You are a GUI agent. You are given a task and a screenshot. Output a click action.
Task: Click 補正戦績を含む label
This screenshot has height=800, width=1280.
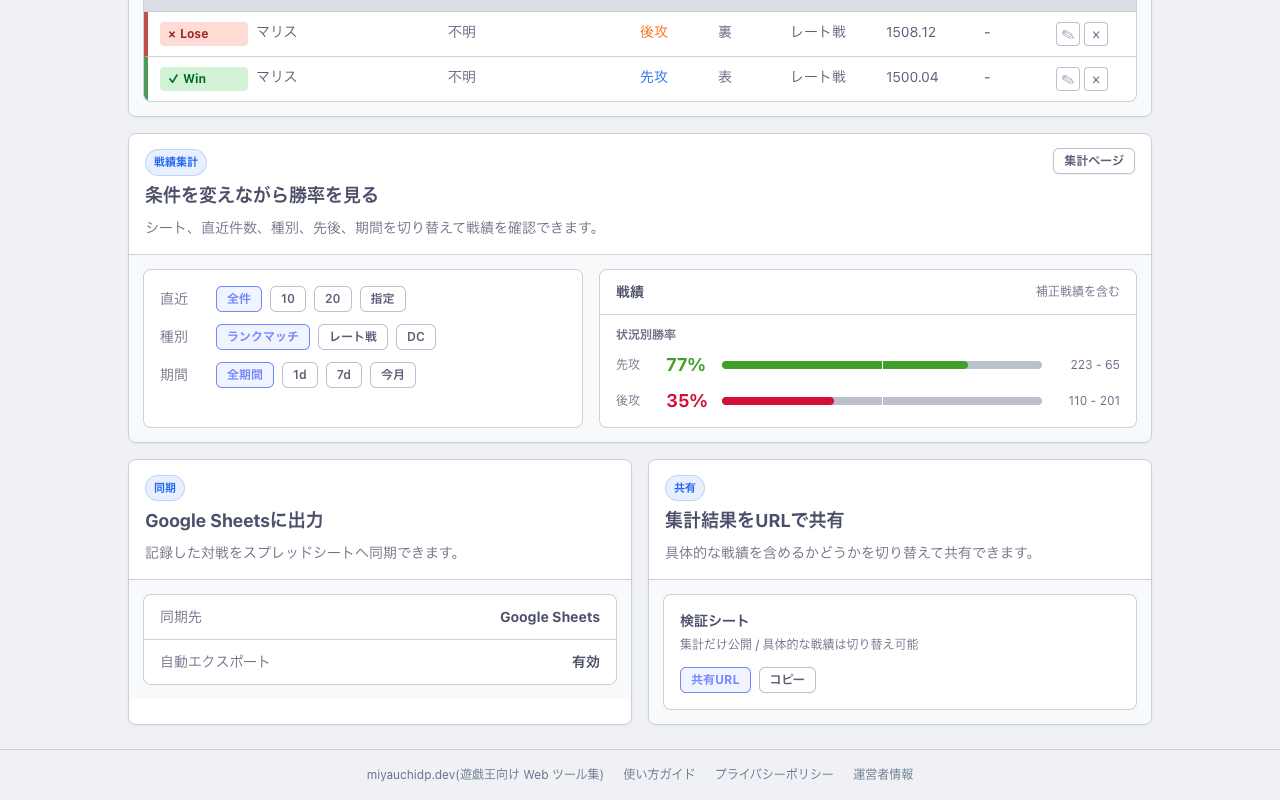pyautogui.click(x=1078, y=292)
